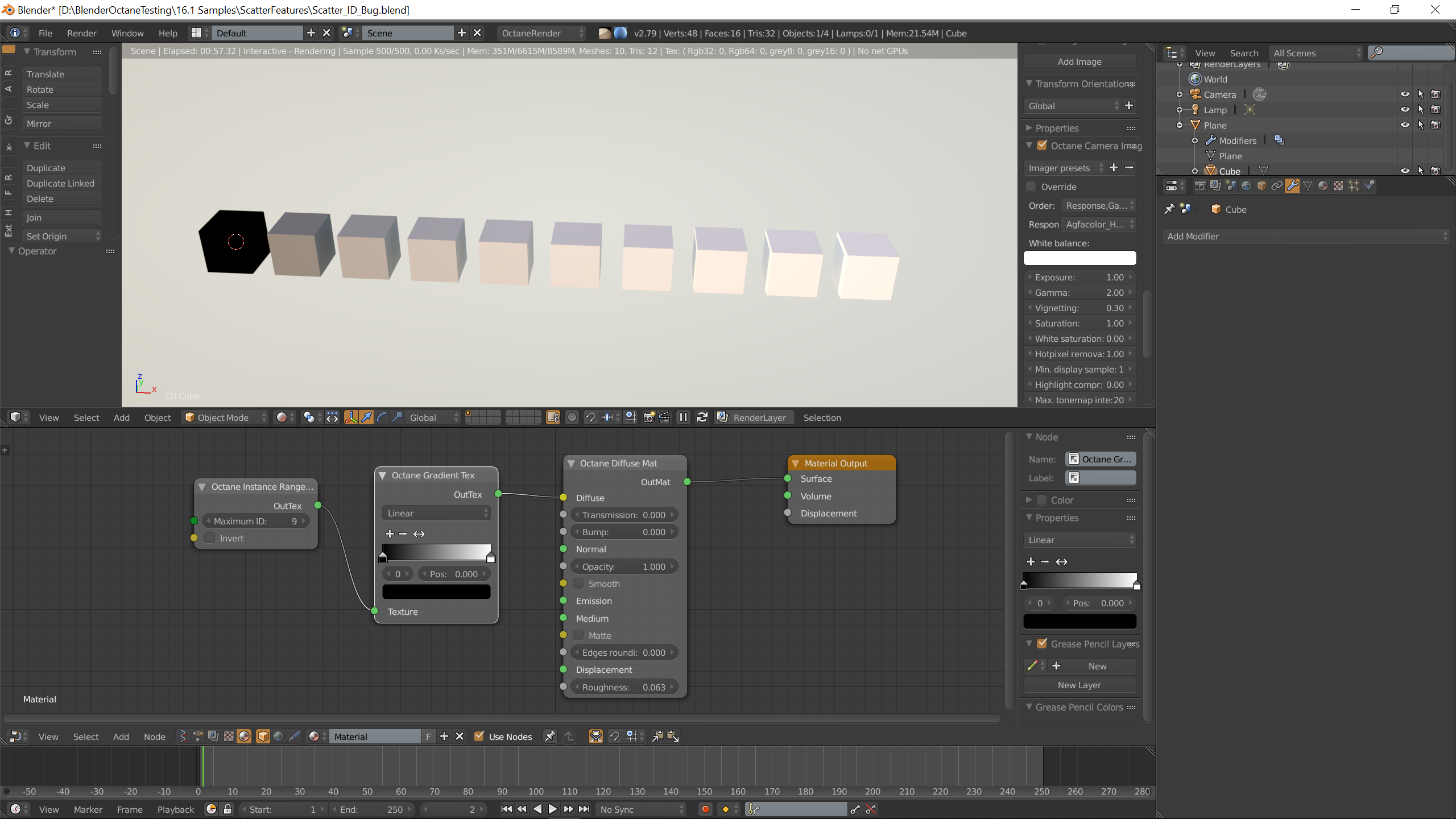Click the Add Image button
Viewport: 1456px width, 819px height.
[x=1079, y=61]
